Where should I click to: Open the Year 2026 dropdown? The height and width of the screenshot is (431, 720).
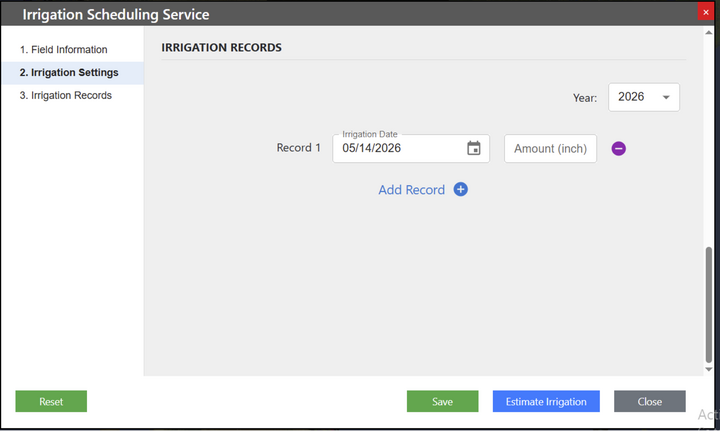pyautogui.click(x=644, y=97)
